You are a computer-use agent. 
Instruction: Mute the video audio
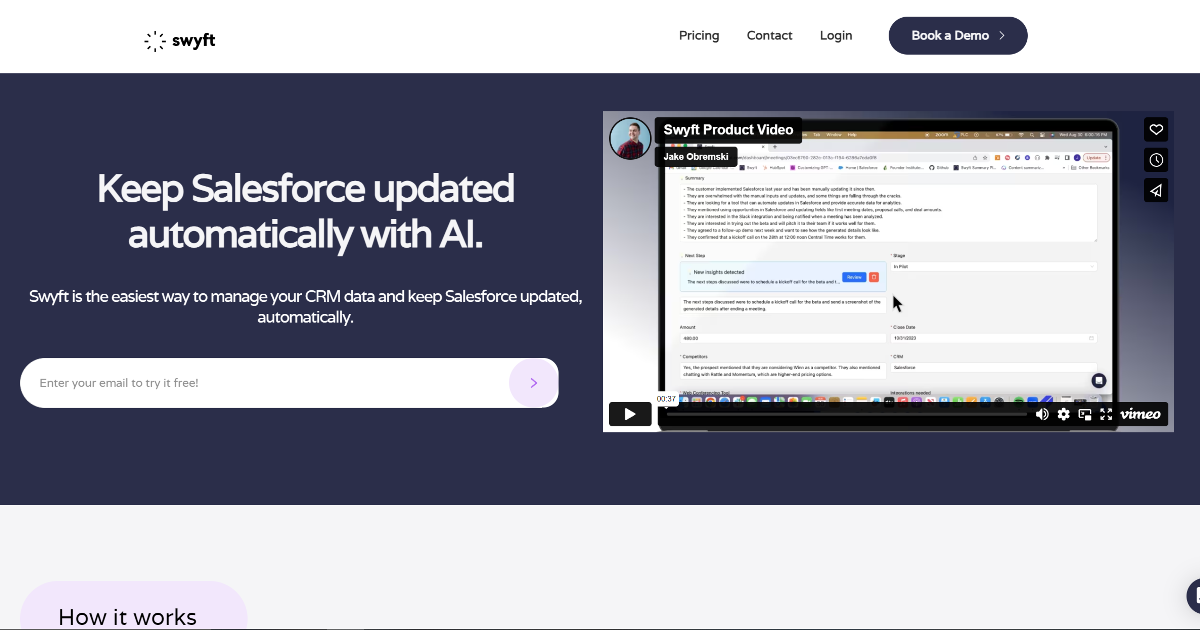pos(1042,414)
